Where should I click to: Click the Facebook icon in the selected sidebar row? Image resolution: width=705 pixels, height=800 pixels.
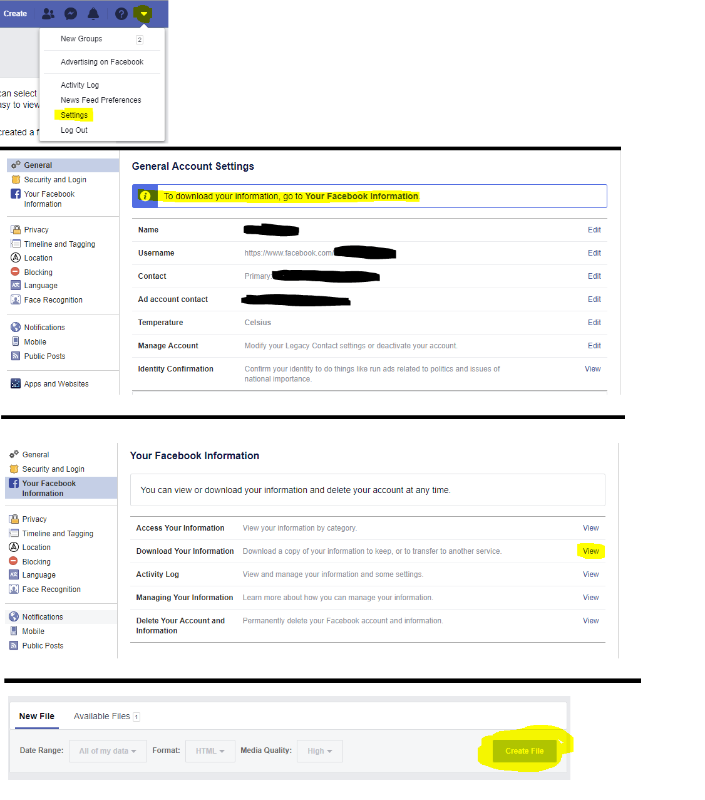tap(15, 483)
